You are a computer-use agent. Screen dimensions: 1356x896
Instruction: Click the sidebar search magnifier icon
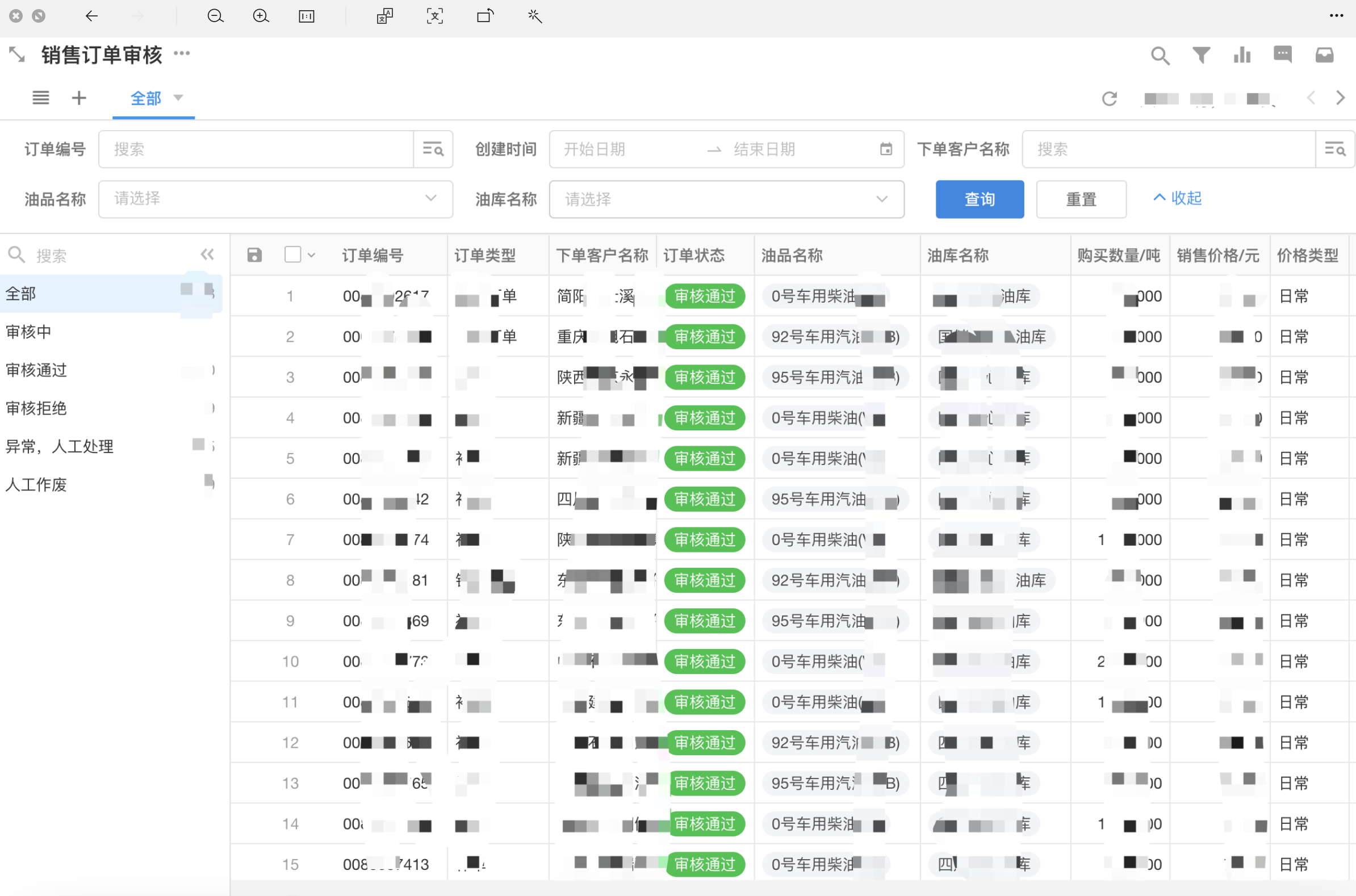click(16, 255)
